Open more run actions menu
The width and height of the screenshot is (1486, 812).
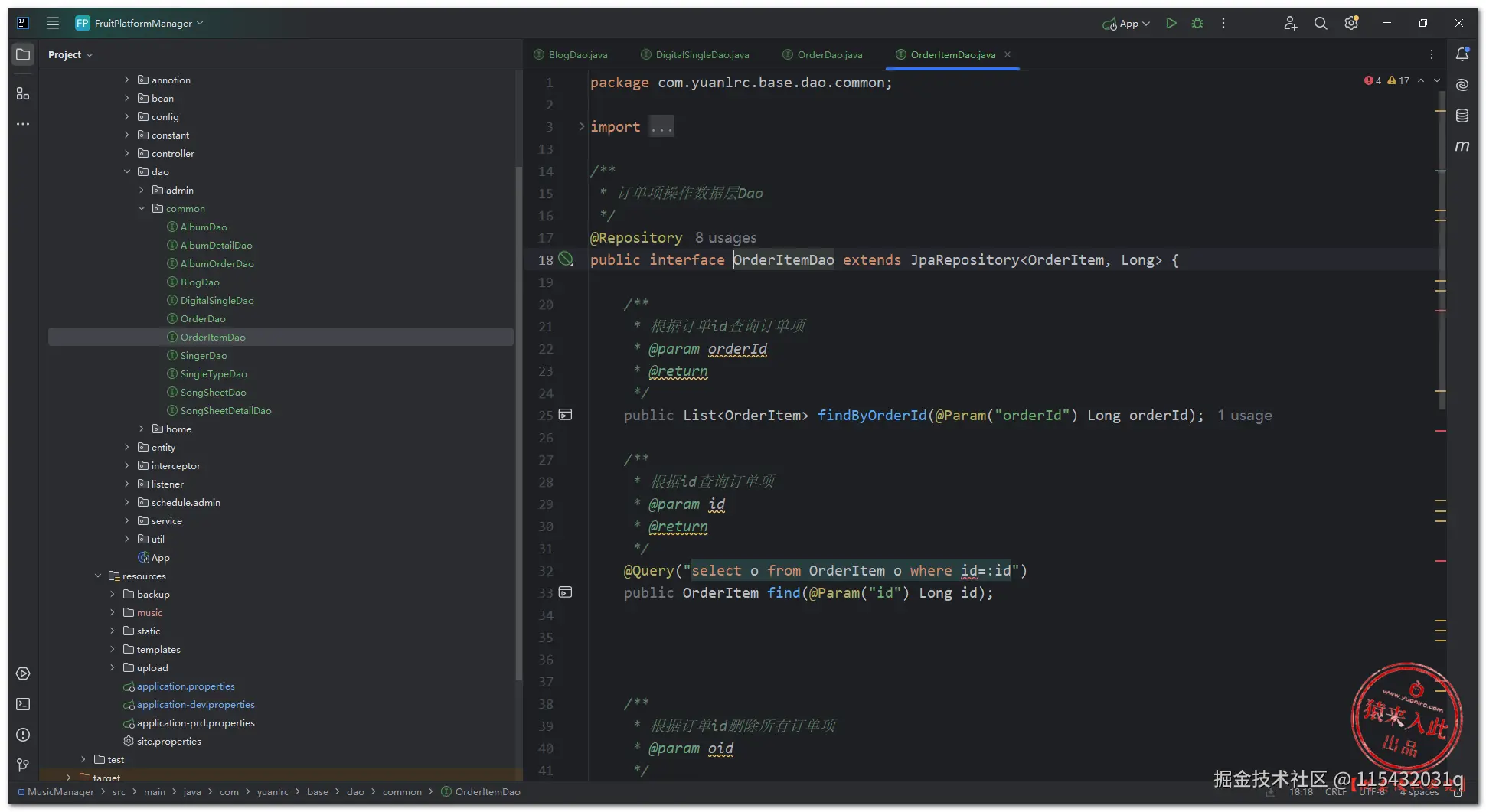pos(1223,23)
